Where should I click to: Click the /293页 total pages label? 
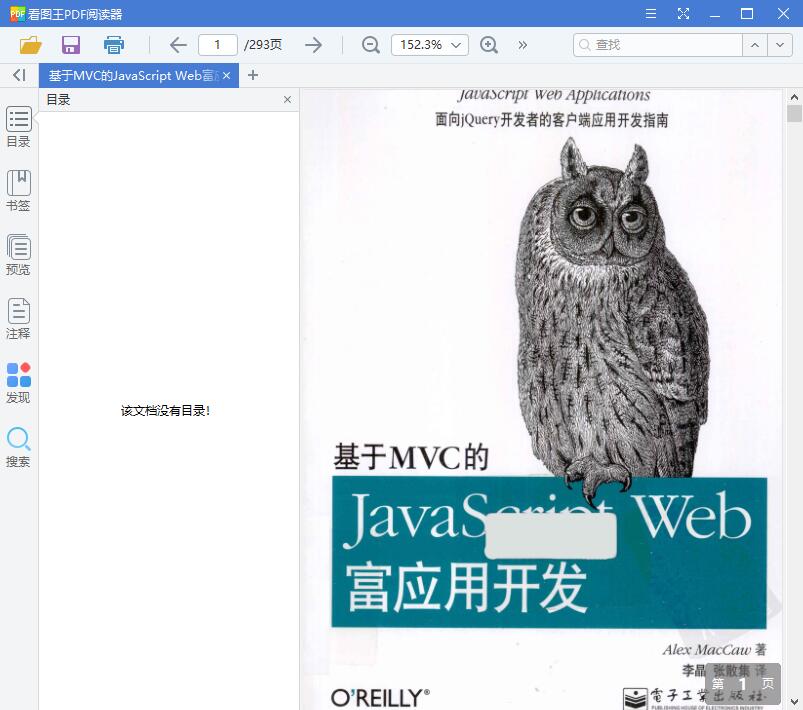263,45
